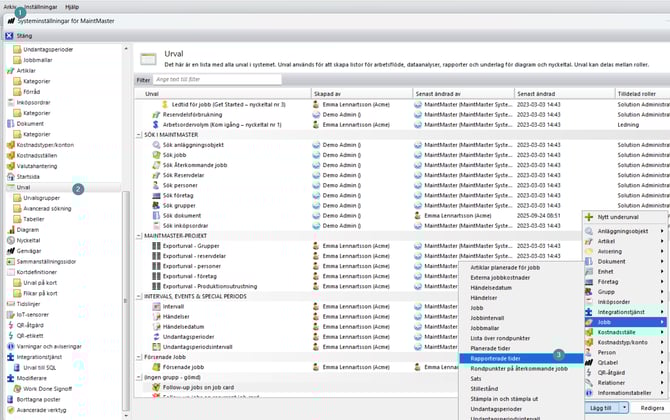Screen dimensions: 670x420
Task: Select Sök anläggningsobjekt row icon
Action: (156, 144)
